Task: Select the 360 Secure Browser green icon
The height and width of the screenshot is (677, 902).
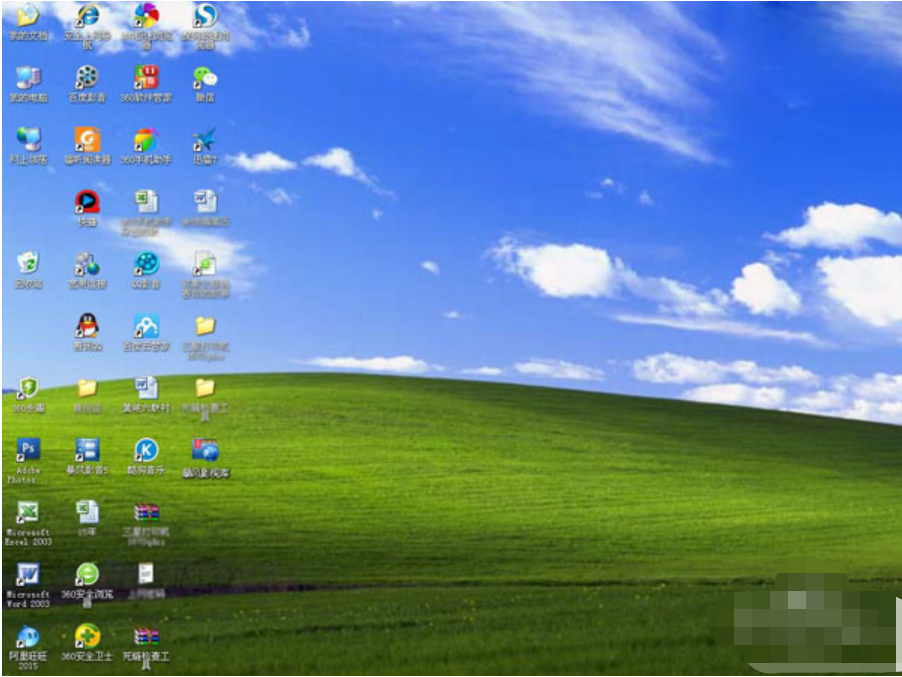Action: (x=87, y=575)
